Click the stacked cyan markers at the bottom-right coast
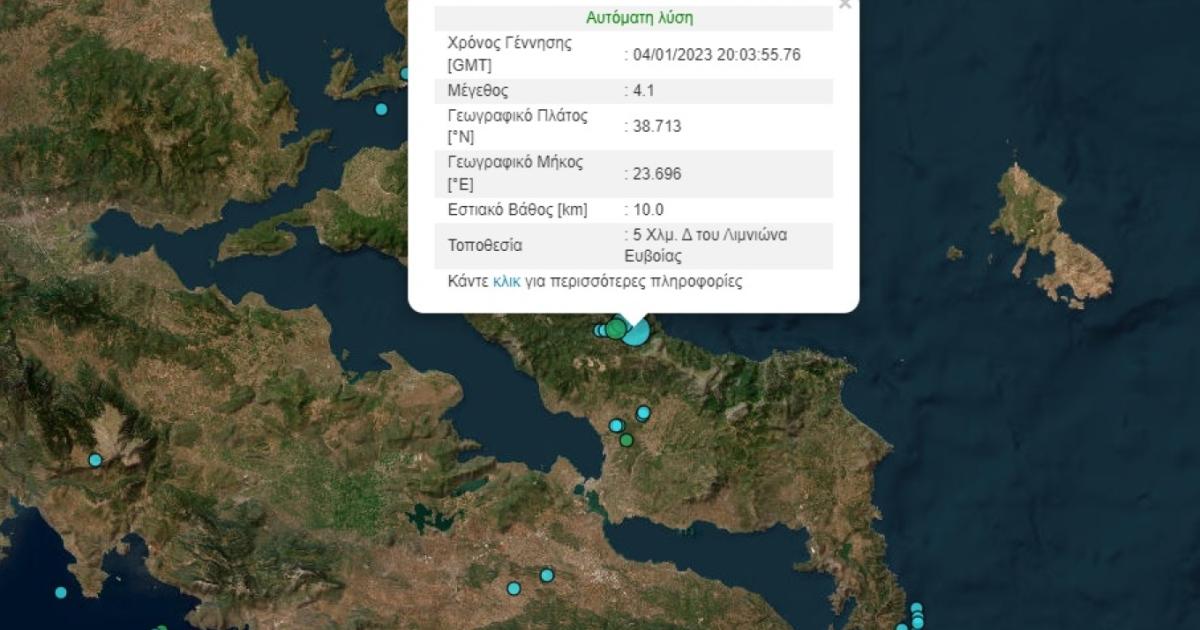1200x630 pixels. [x=916, y=615]
